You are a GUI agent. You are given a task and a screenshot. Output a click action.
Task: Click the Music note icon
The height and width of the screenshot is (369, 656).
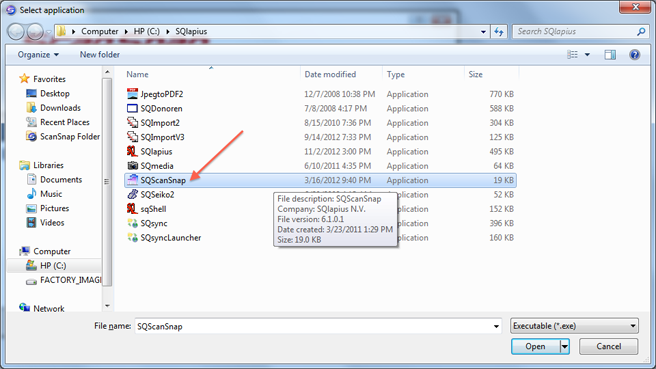pyautogui.click(x=31, y=194)
